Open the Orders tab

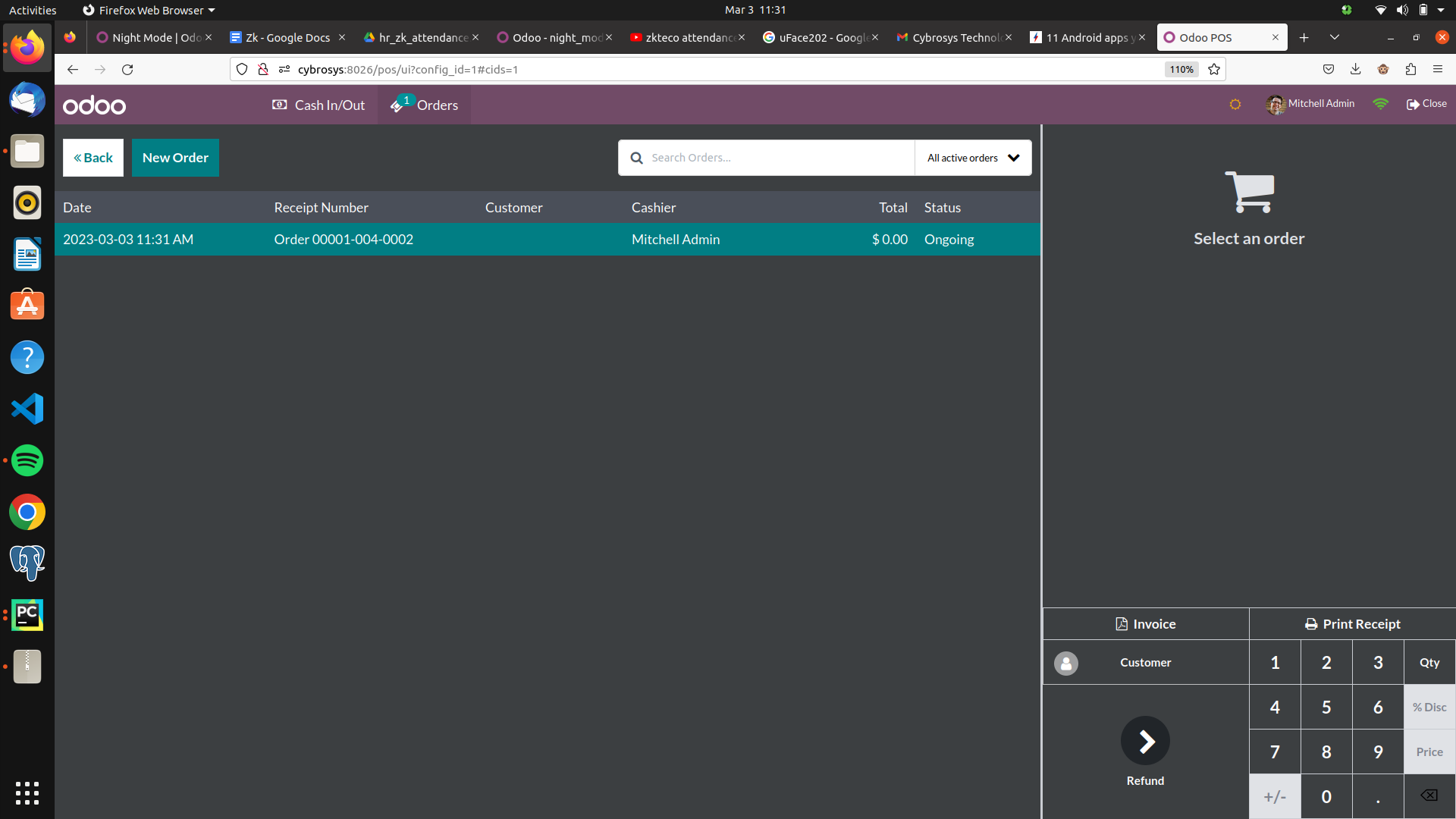tap(425, 105)
